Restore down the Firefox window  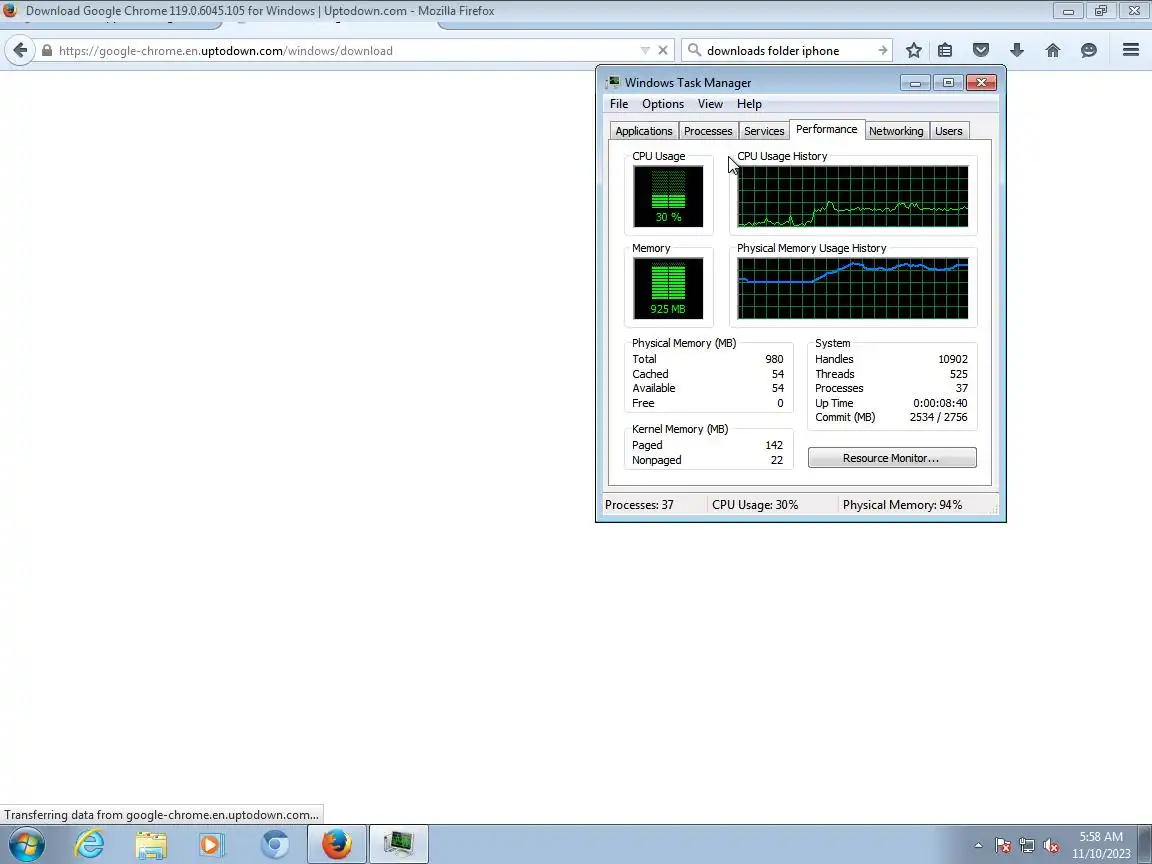click(1101, 11)
